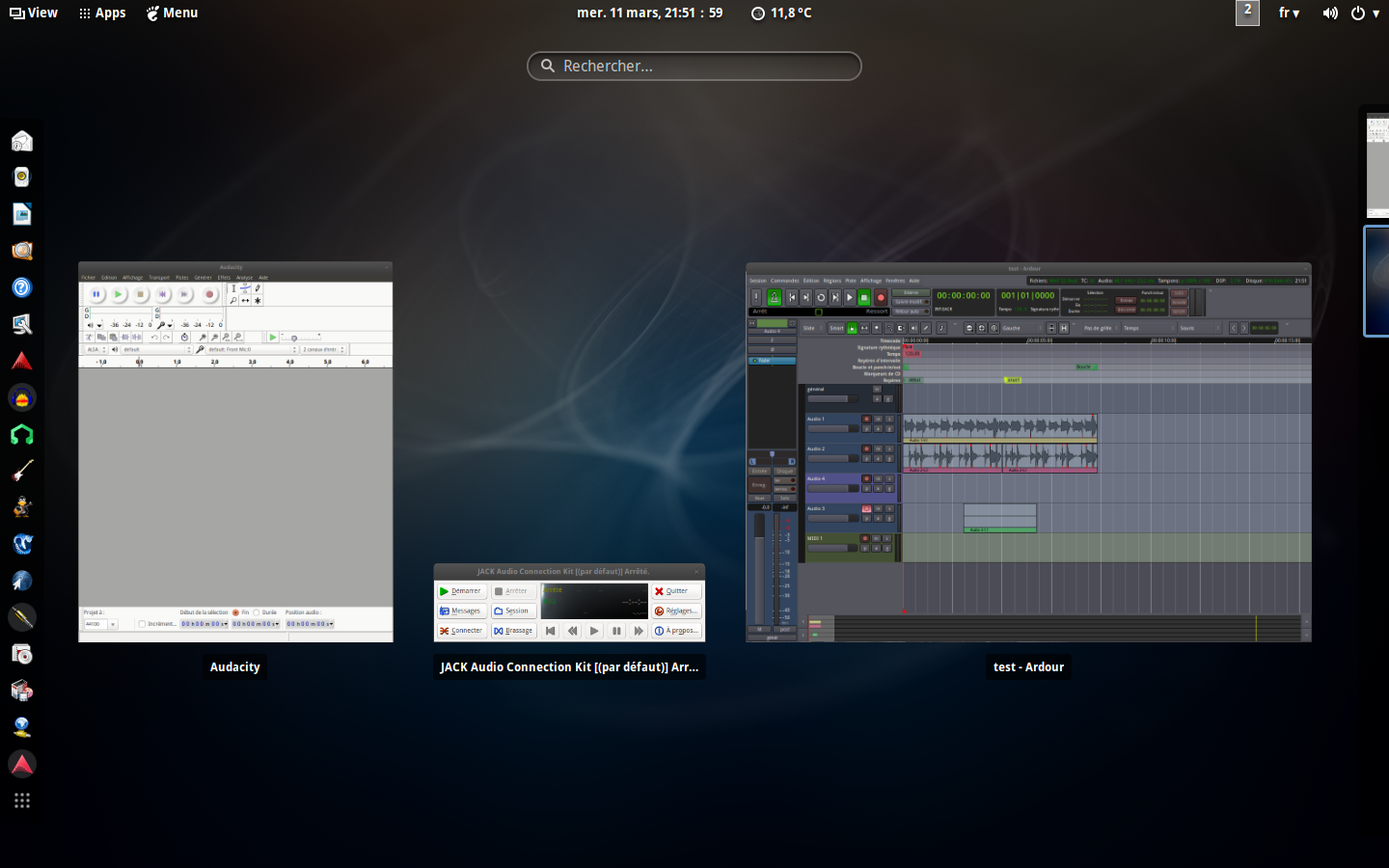Open the 44100 project rate dropdown
The width and height of the screenshot is (1389, 868).
(x=113, y=624)
